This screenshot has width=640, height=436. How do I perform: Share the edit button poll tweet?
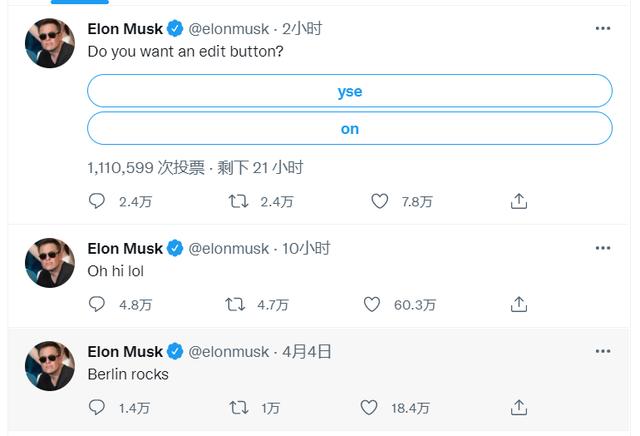pyautogui.click(x=519, y=201)
